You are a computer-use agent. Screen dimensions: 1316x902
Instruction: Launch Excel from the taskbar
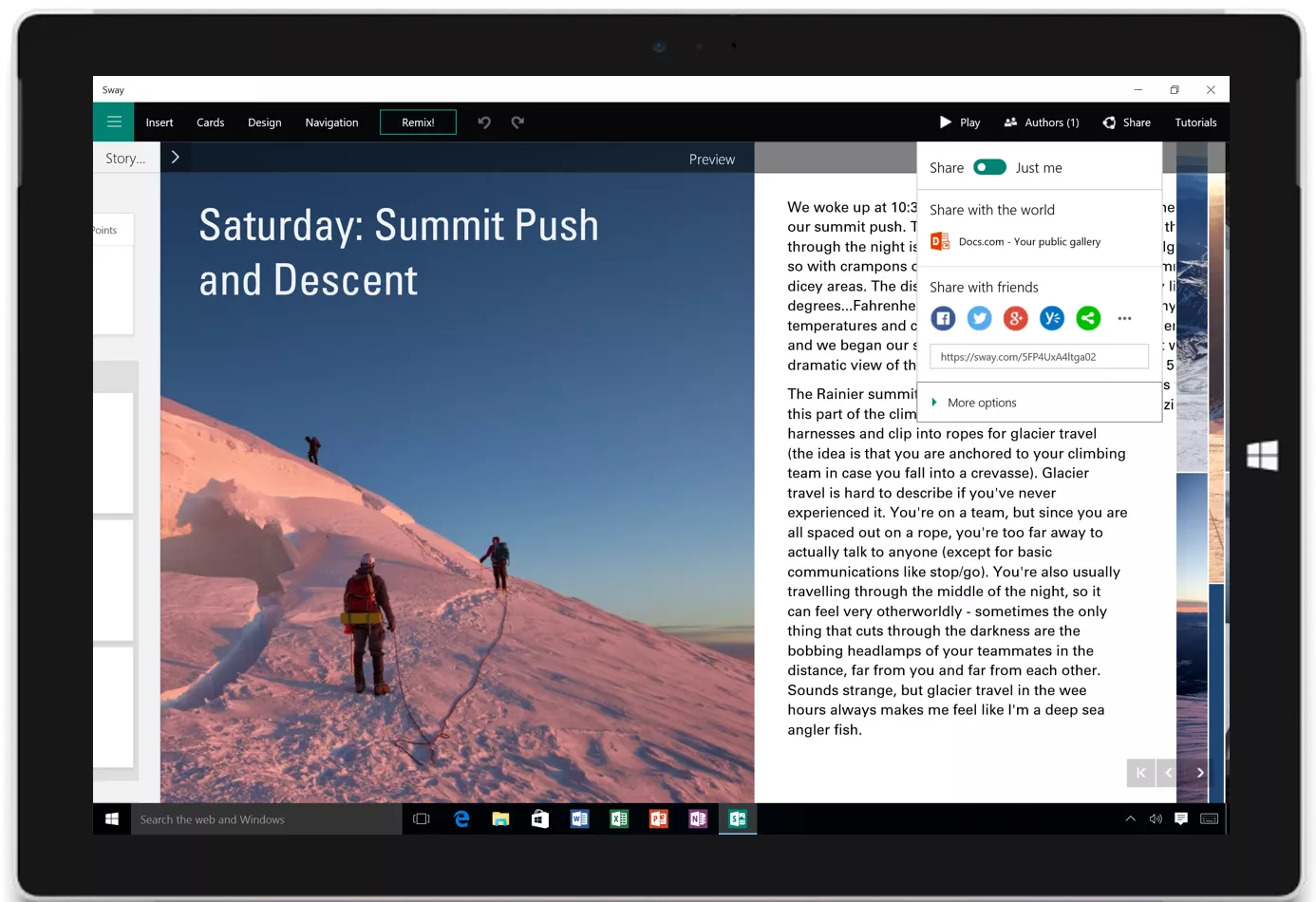coord(619,818)
